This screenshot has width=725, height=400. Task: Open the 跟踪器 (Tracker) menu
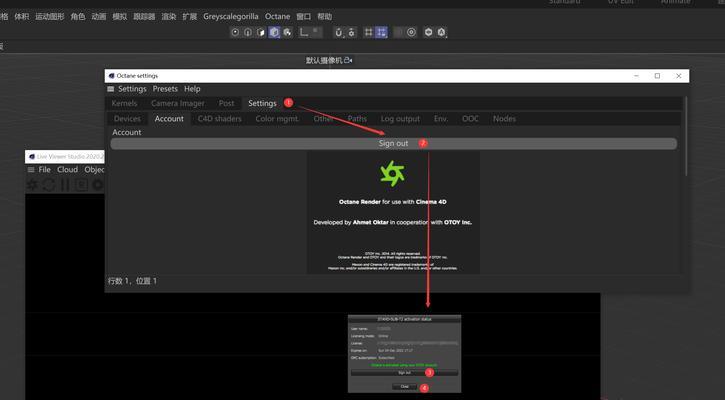[144, 17]
